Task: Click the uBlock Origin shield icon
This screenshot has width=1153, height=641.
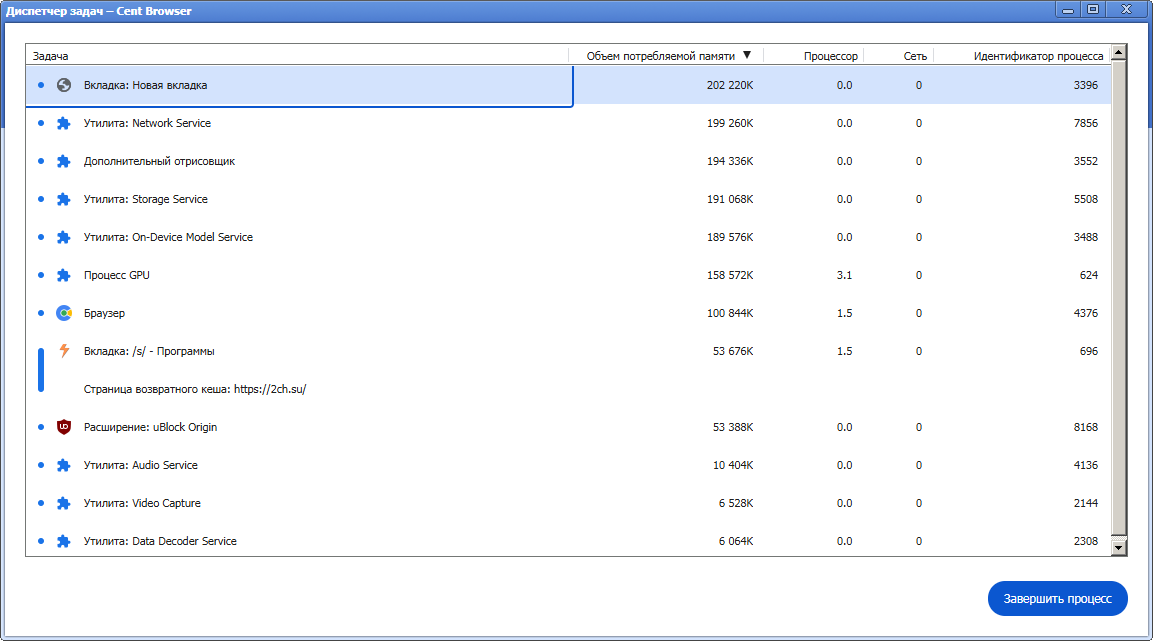Action: [x=64, y=427]
